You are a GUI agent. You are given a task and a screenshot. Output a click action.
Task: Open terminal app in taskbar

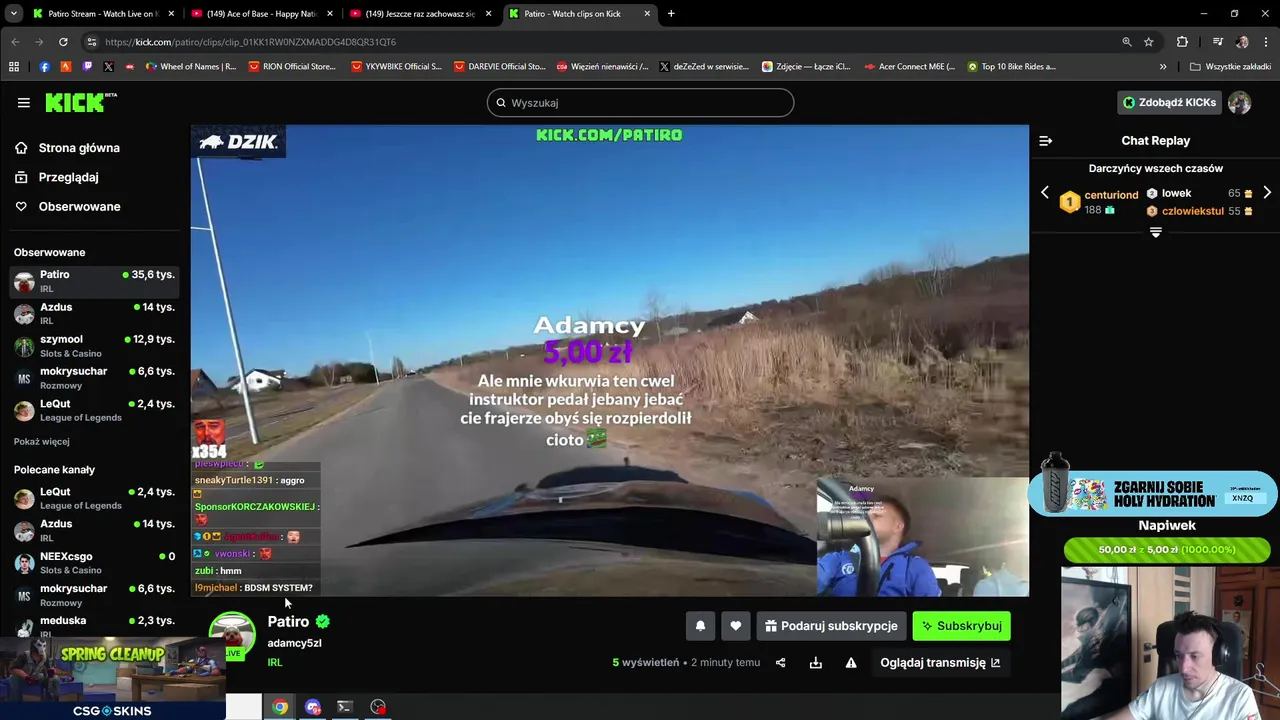pyautogui.click(x=345, y=707)
